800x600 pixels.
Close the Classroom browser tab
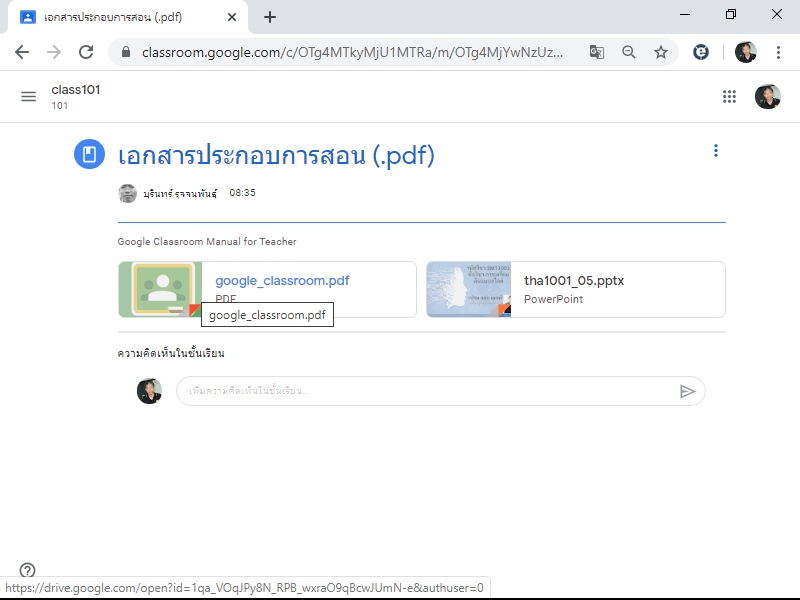pos(232,17)
